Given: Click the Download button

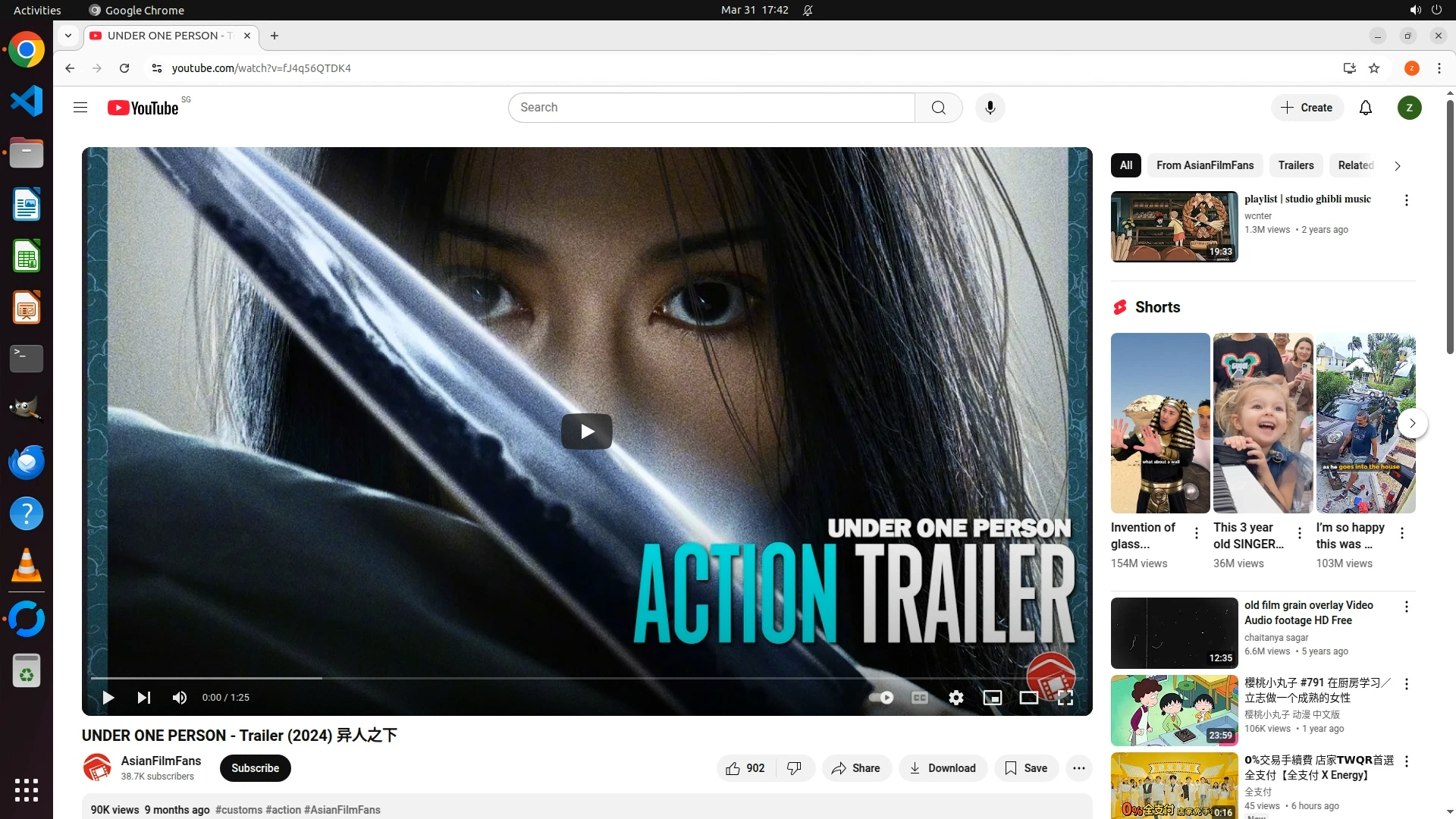Looking at the screenshot, I should pyautogui.click(x=943, y=768).
